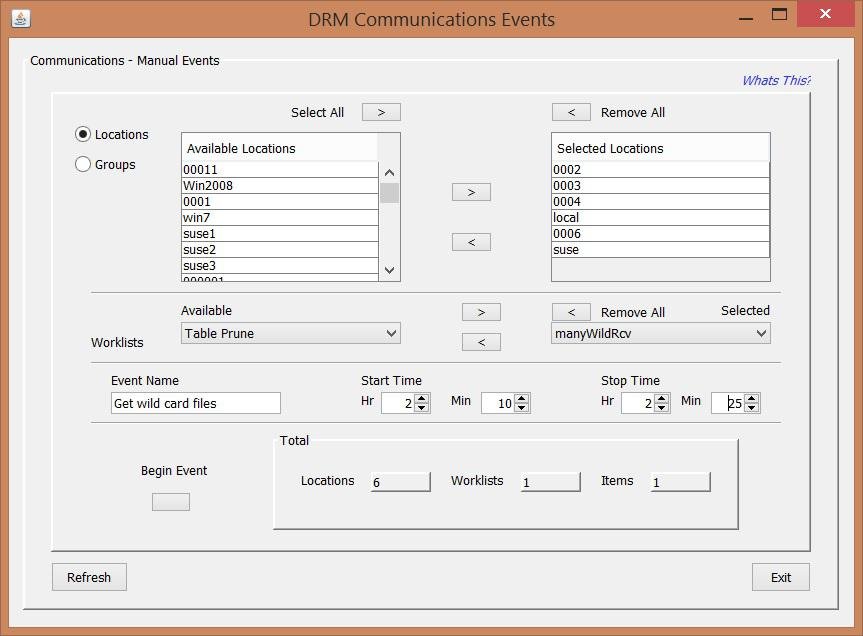This screenshot has height=636, width=863.
Task: Click the Java icon in the title bar
Action: [x=20, y=19]
